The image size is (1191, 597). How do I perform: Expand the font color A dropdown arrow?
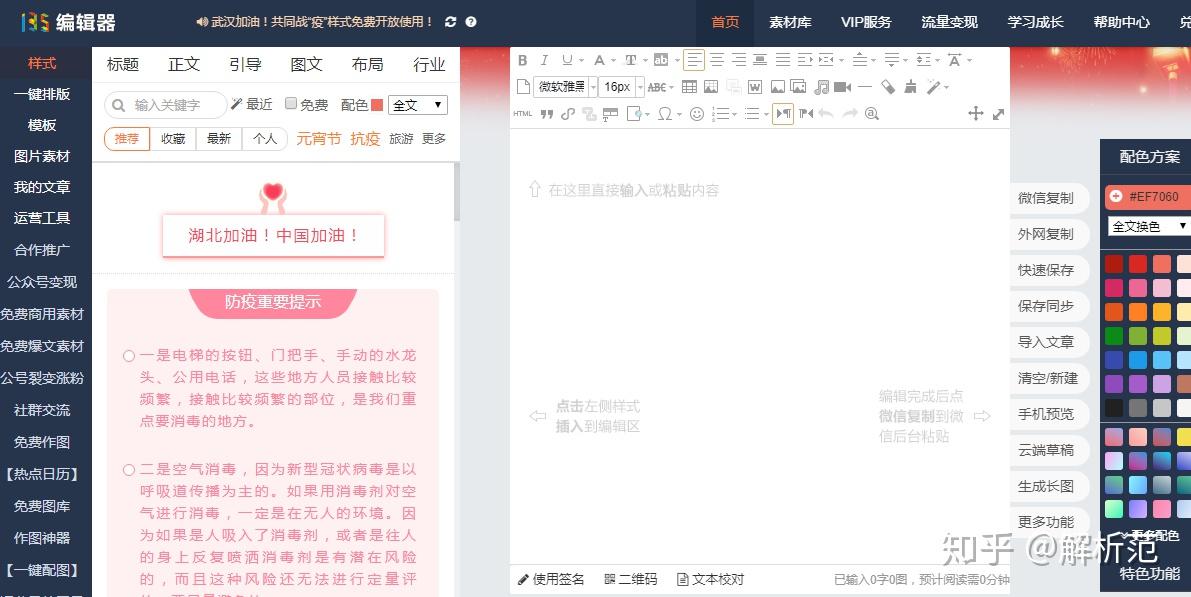(x=612, y=61)
